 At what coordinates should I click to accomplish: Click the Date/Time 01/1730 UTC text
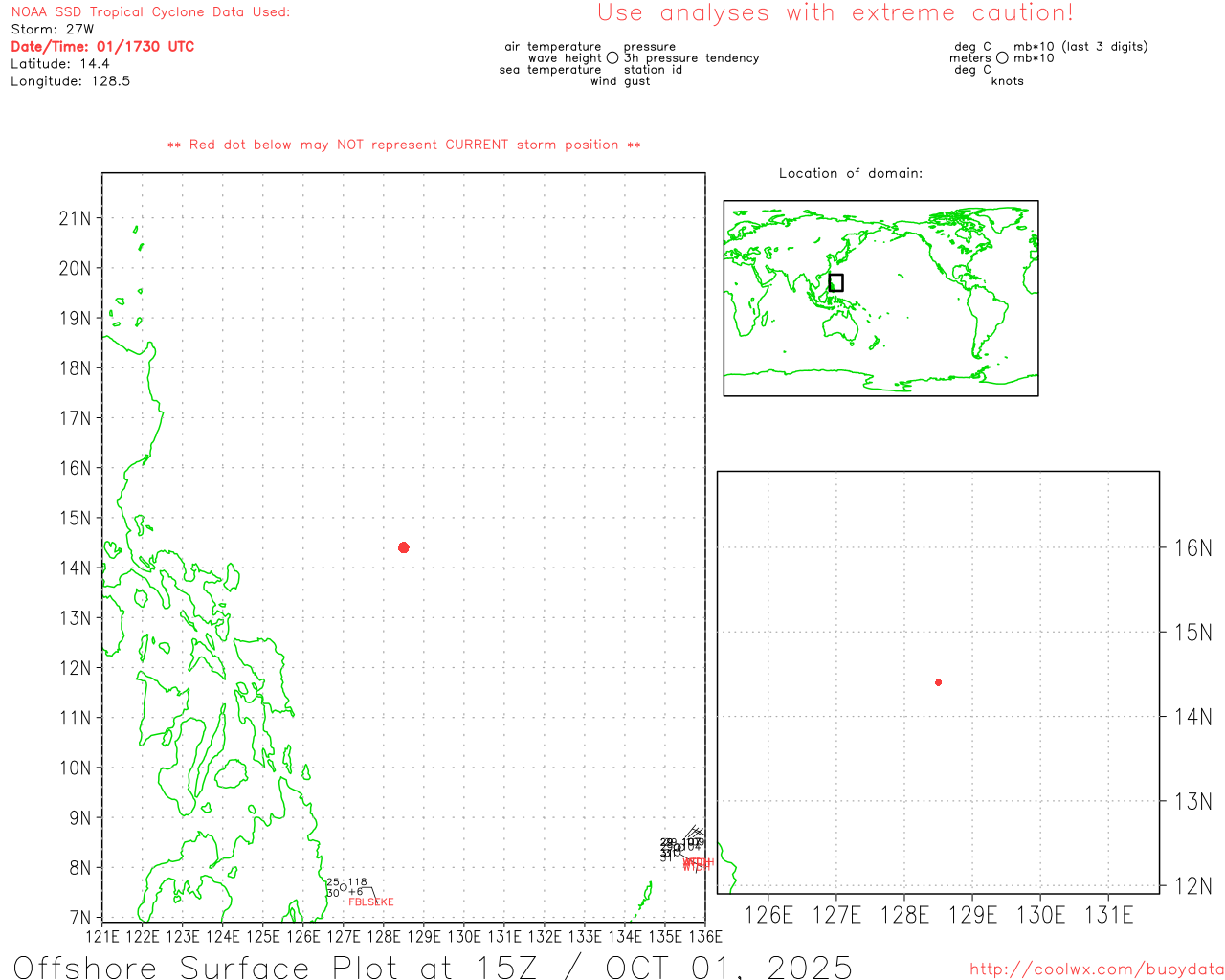click(102, 47)
